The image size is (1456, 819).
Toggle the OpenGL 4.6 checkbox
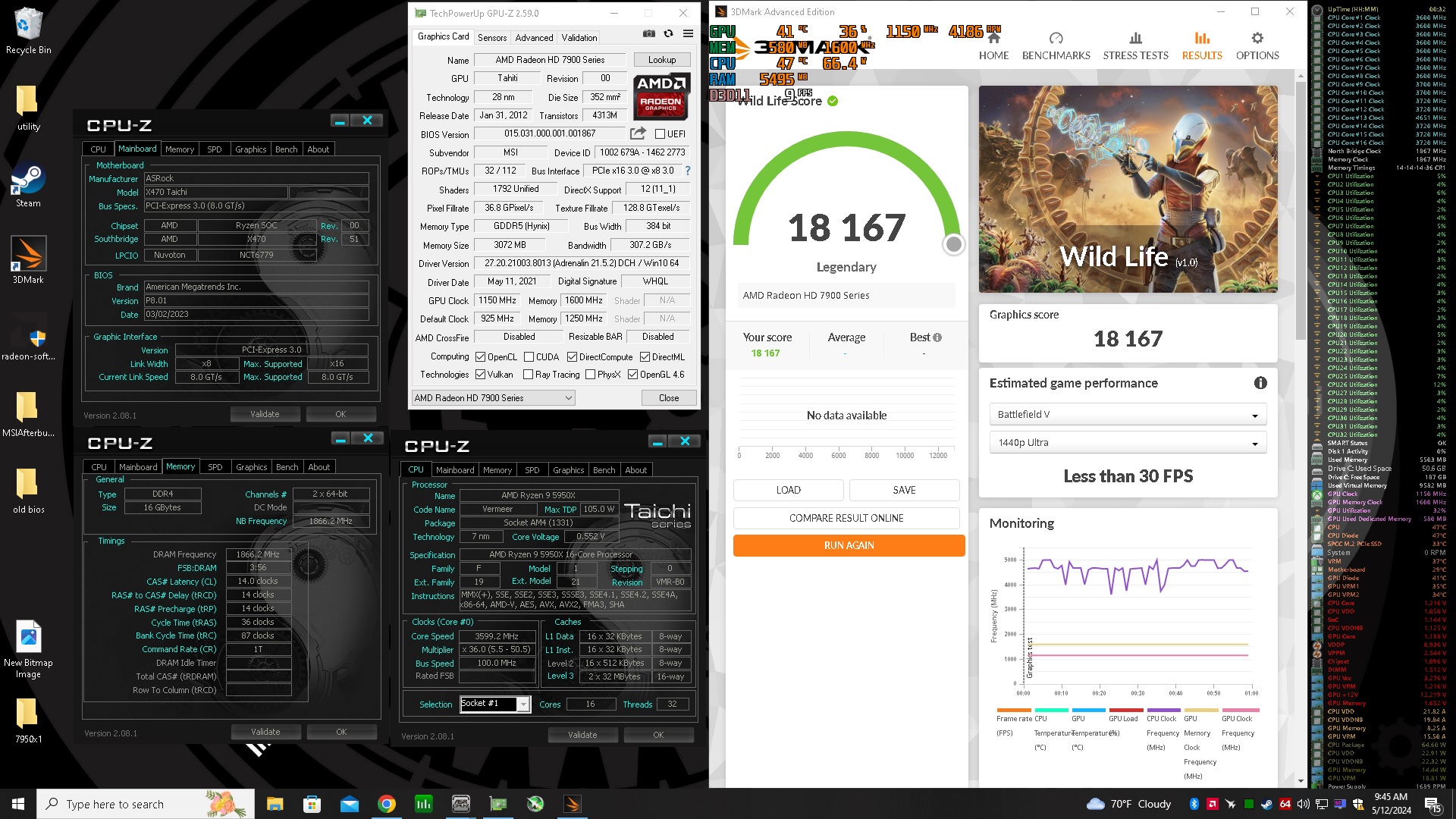[x=632, y=374]
